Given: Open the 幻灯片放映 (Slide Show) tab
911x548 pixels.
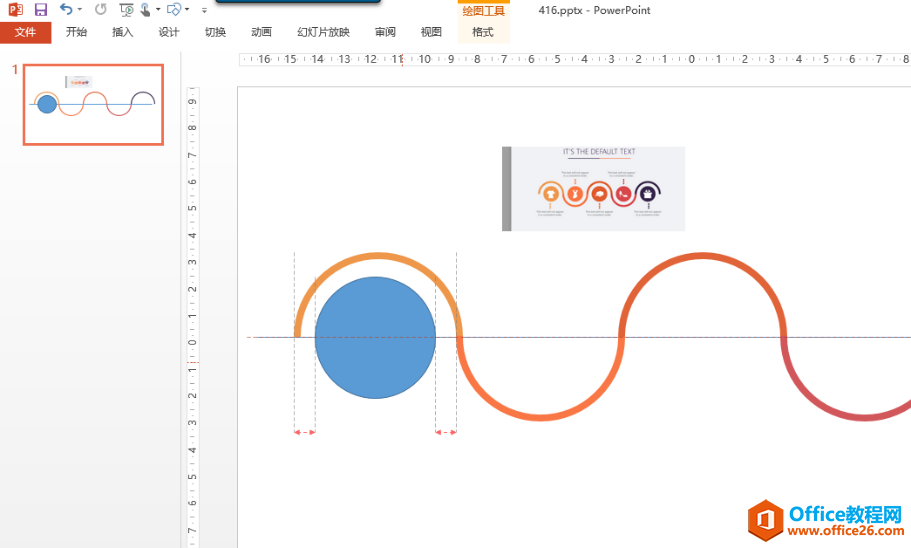Looking at the screenshot, I should pyautogui.click(x=323, y=32).
